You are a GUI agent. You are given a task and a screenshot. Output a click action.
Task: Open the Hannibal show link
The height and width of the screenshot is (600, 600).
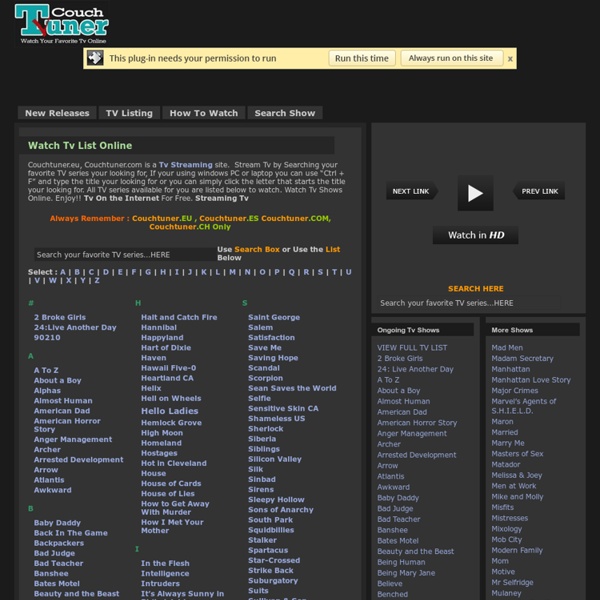pos(159,328)
